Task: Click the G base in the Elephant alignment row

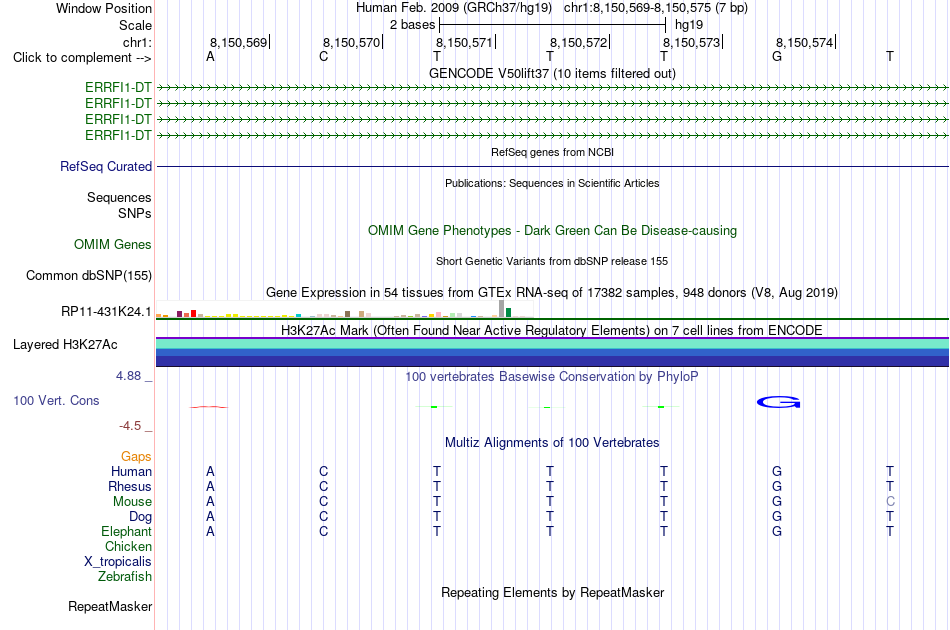Action: (x=777, y=531)
